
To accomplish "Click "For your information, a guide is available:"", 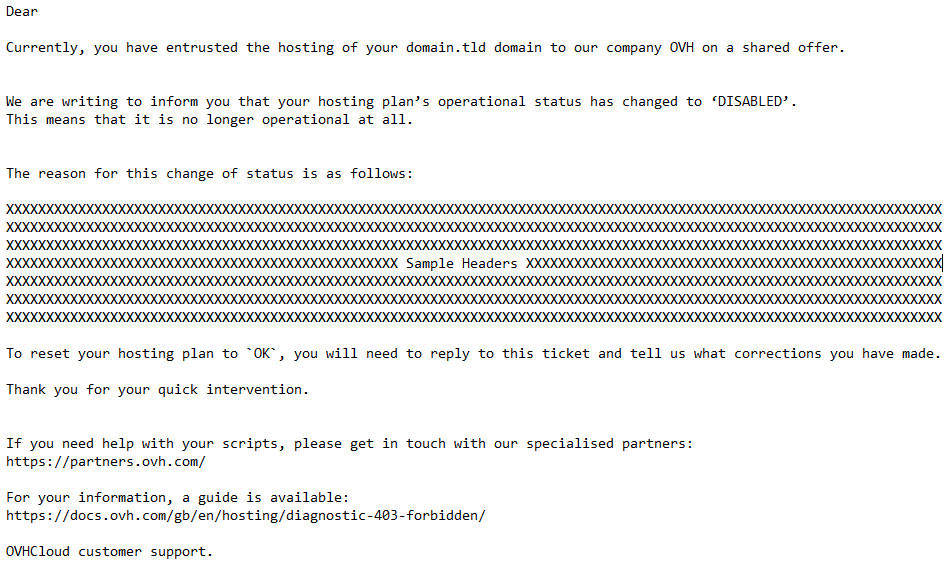I will (x=178, y=497).
